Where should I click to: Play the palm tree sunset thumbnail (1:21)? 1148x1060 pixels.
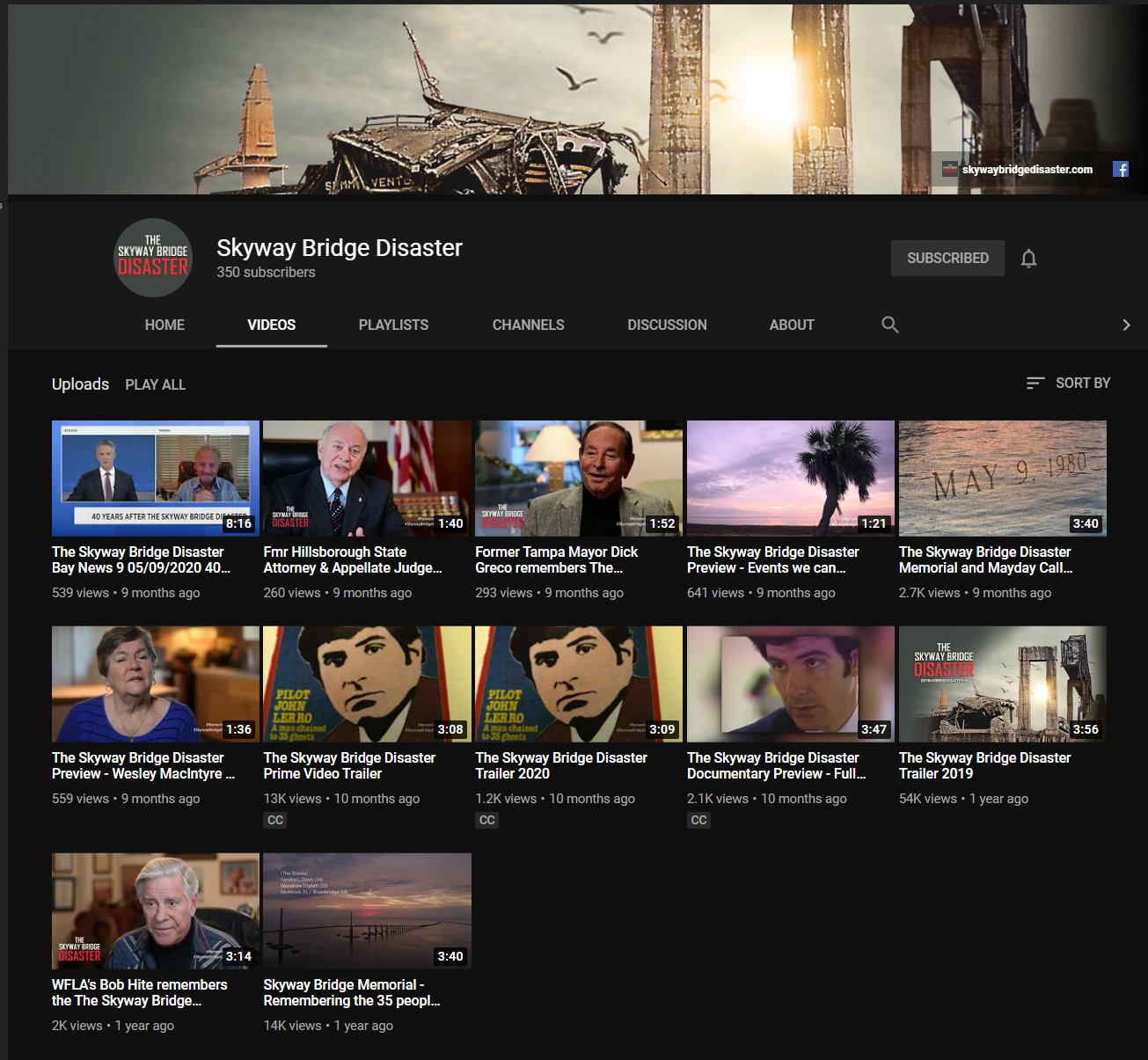click(x=791, y=479)
